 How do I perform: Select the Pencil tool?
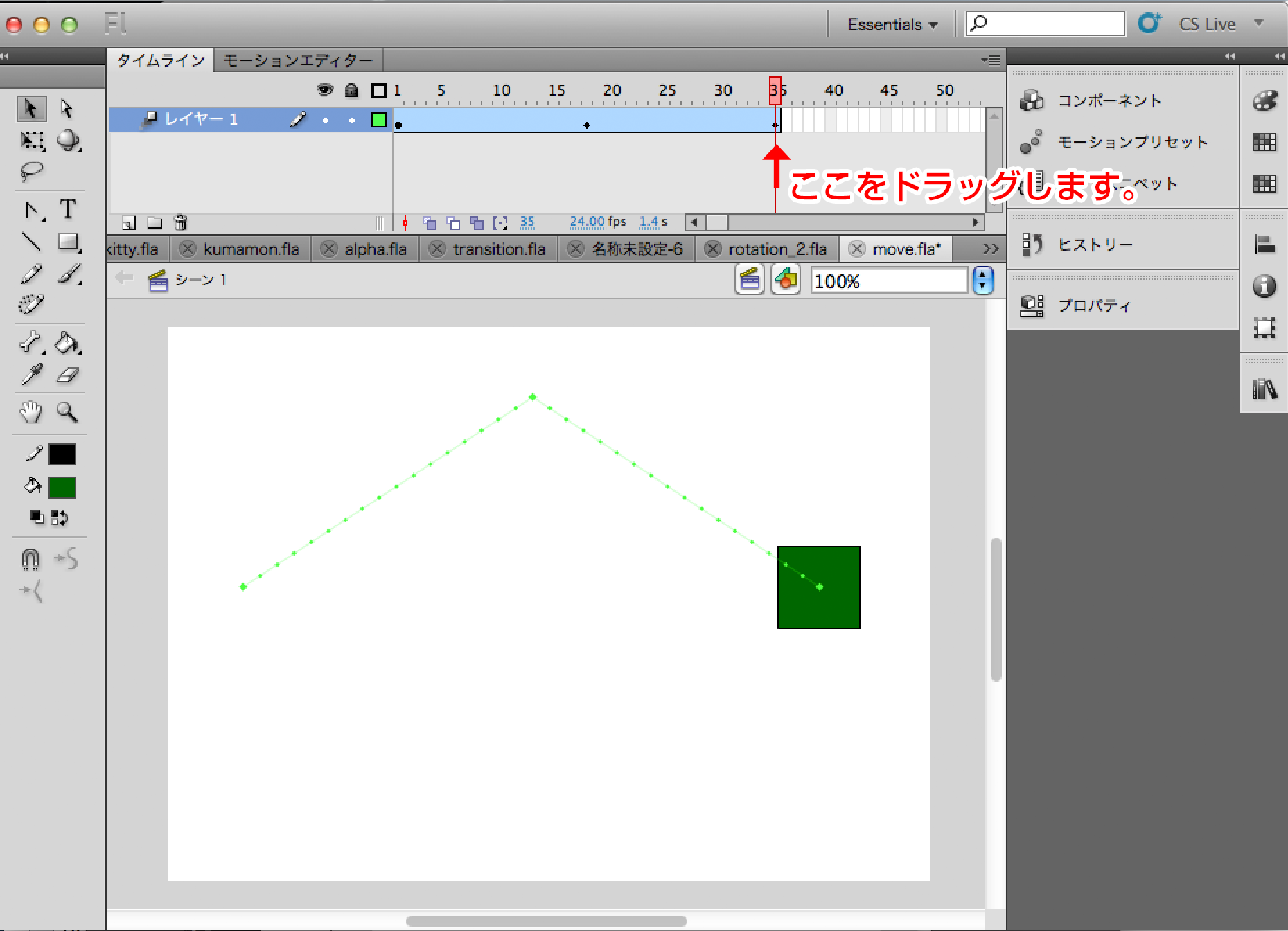point(31,275)
